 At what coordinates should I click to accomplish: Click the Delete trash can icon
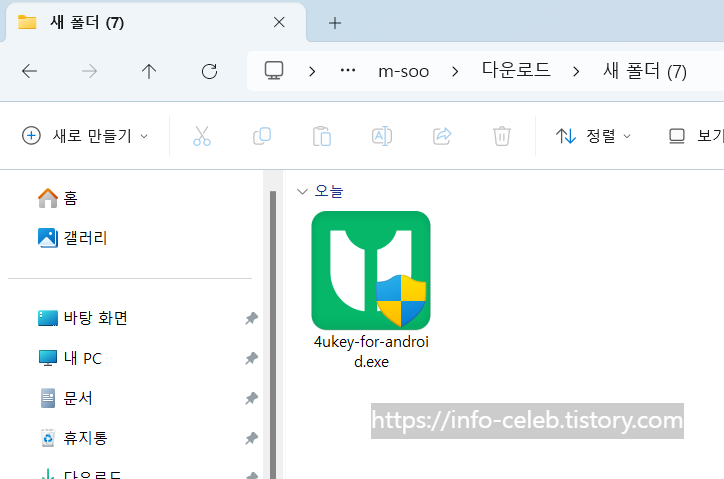pyautogui.click(x=501, y=136)
